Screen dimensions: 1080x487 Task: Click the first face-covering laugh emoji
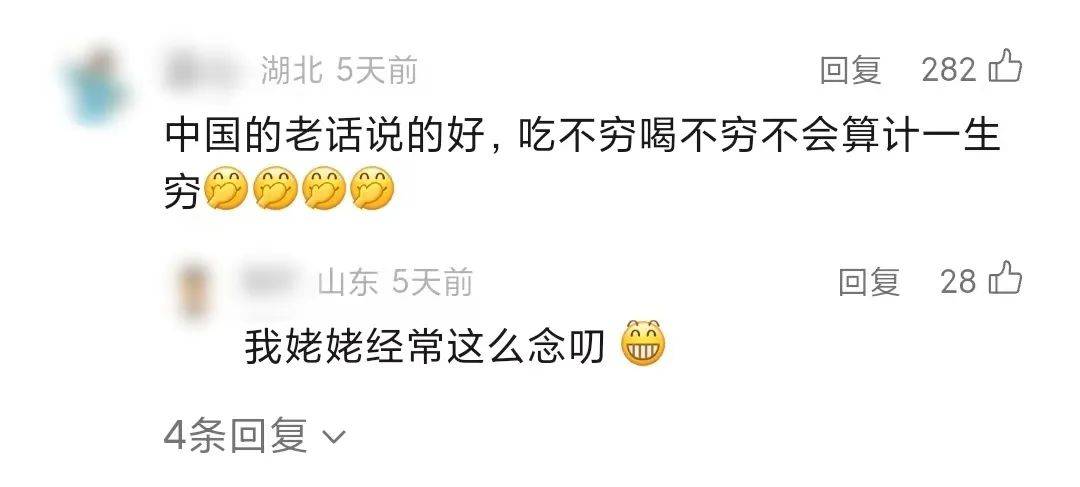[226, 187]
